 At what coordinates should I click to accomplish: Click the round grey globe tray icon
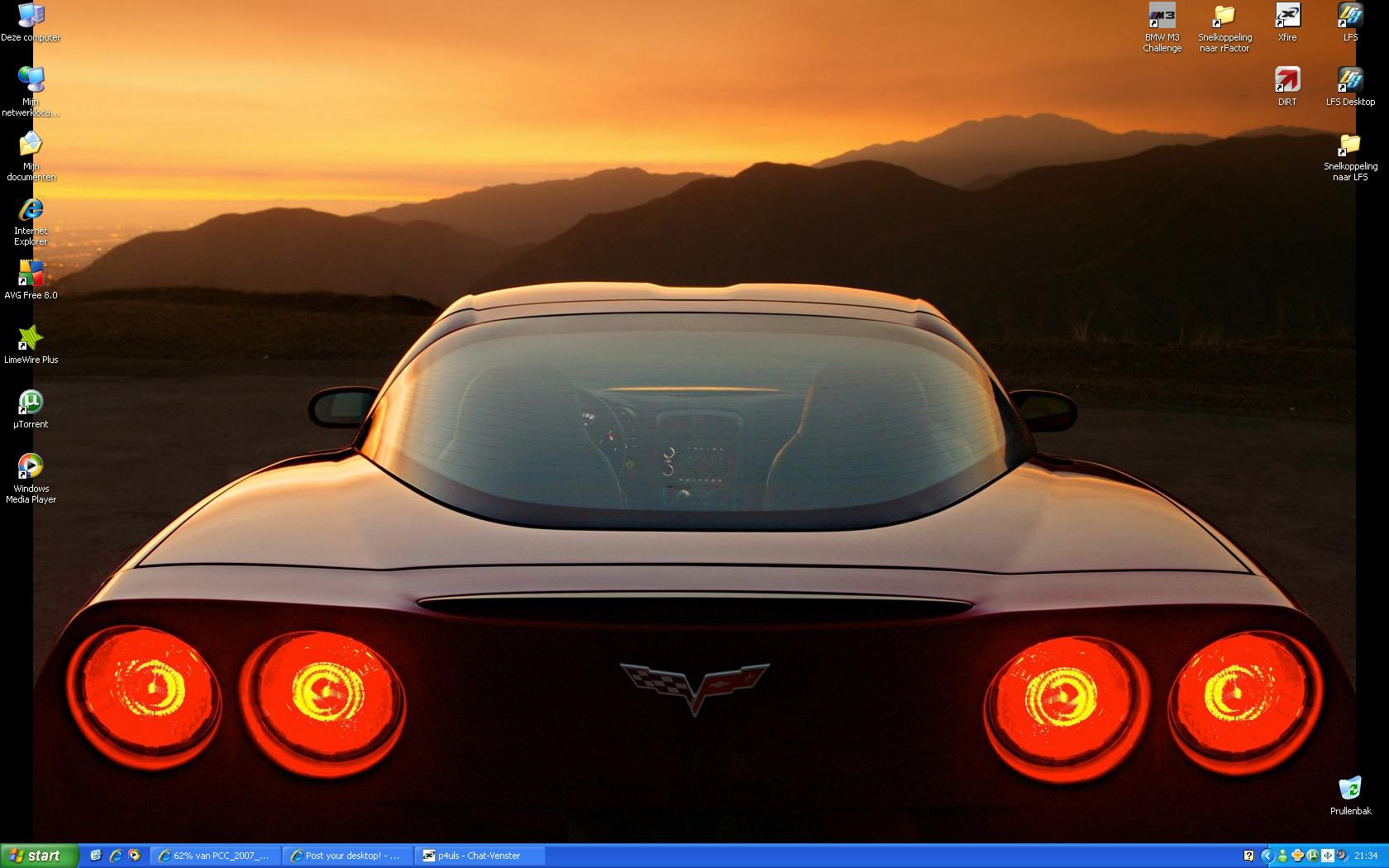(1342, 856)
